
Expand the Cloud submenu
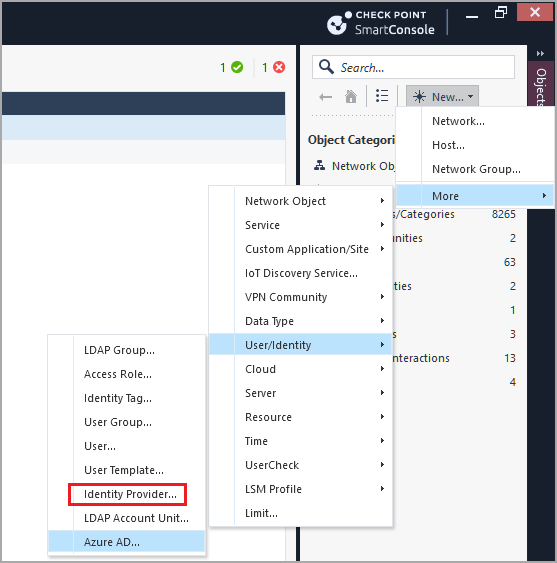301,369
